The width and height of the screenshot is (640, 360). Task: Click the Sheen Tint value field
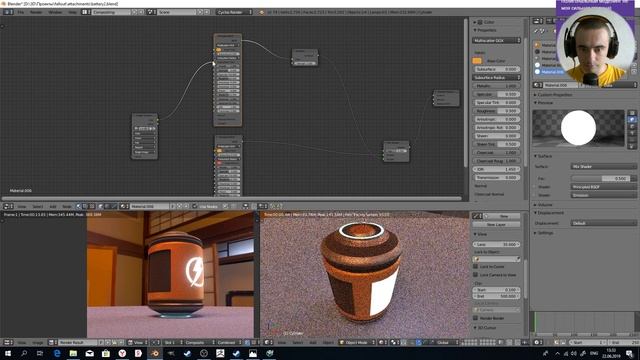pyautogui.click(x=496, y=144)
